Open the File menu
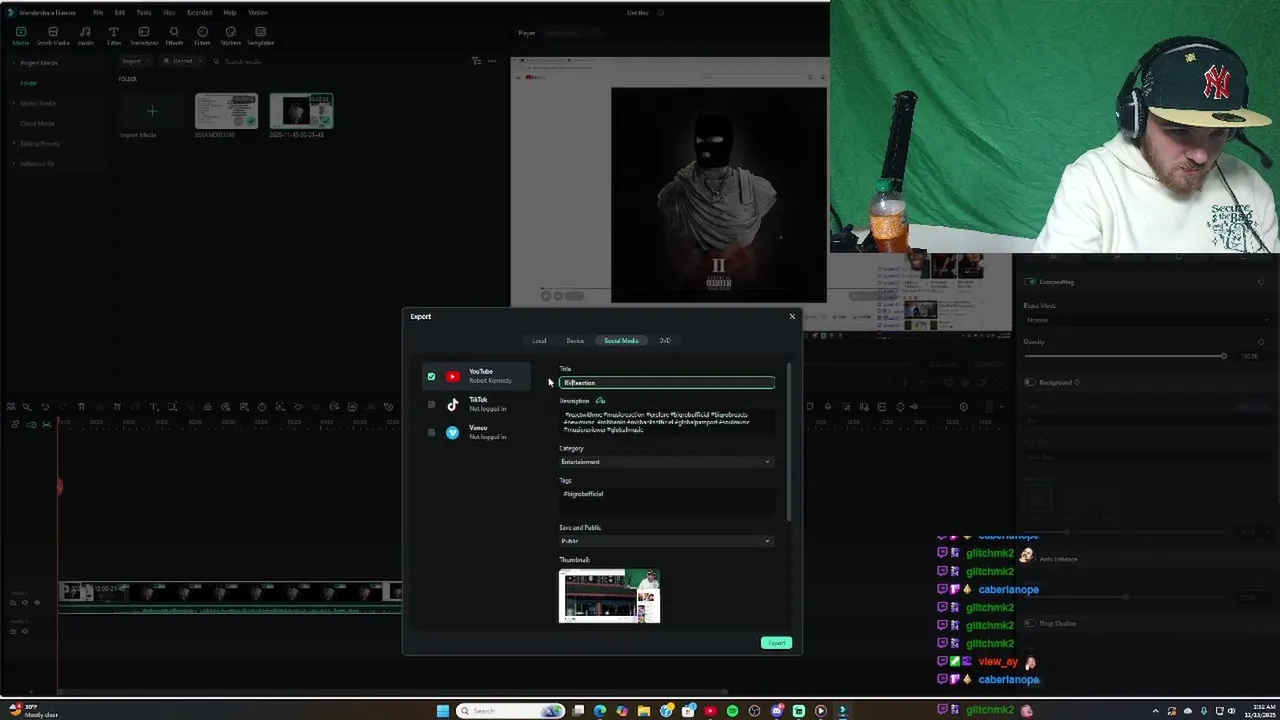The height and width of the screenshot is (720, 1280). point(98,12)
